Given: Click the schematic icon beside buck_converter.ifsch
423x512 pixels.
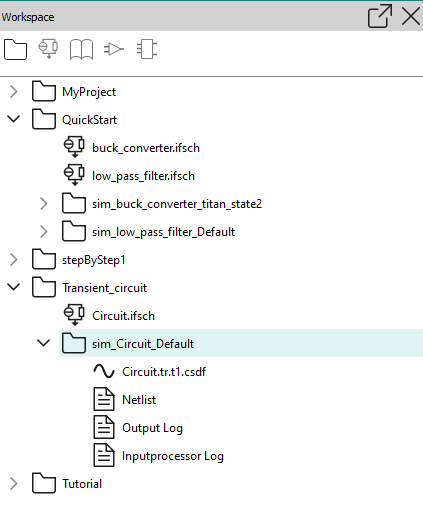Looking at the screenshot, I should click(74, 147).
